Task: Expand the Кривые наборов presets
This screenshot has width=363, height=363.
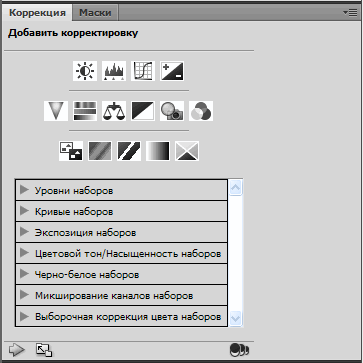Action: [x=24, y=211]
